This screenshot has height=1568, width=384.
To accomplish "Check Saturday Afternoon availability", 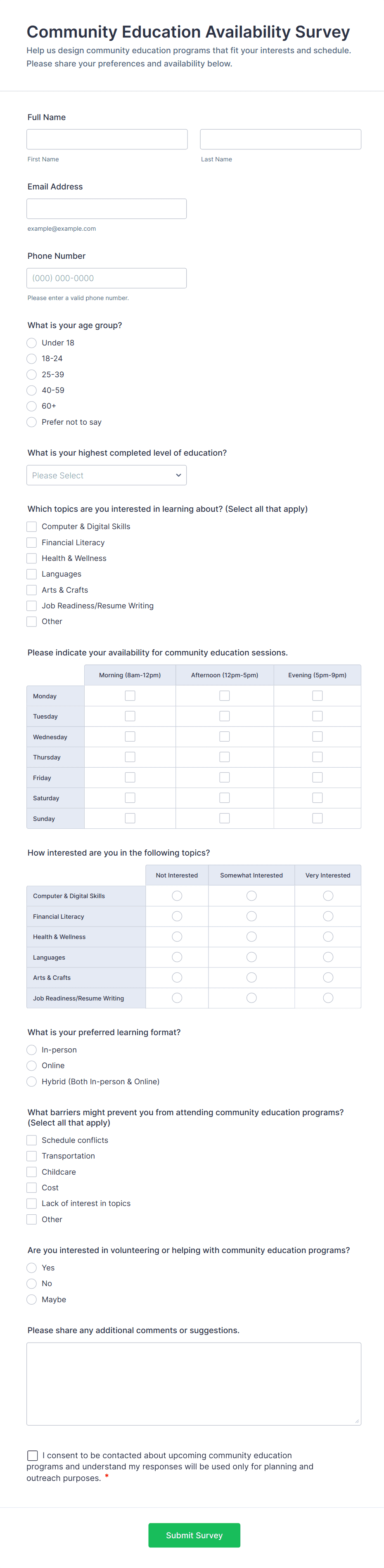I will pyautogui.click(x=225, y=797).
